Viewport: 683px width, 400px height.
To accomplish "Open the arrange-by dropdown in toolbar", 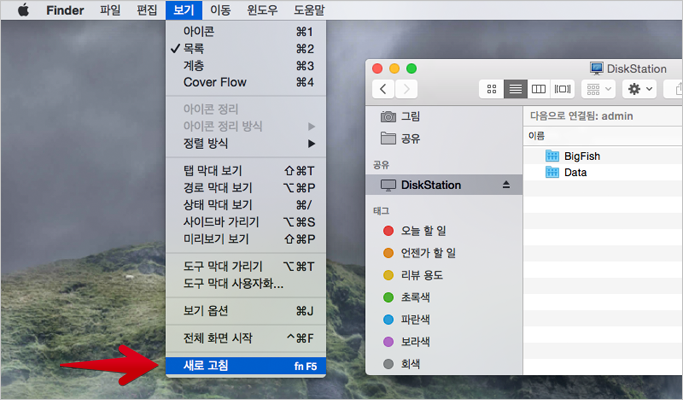I will 598,89.
